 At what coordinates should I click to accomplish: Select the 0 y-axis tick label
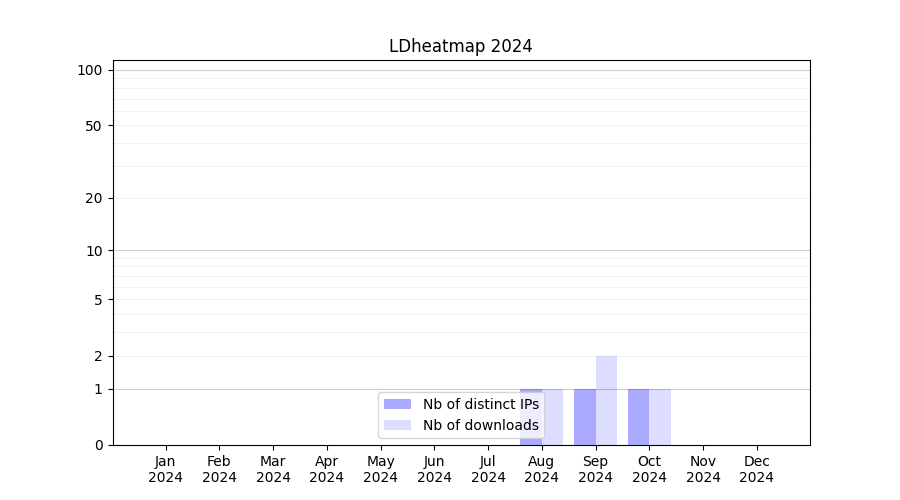98,445
